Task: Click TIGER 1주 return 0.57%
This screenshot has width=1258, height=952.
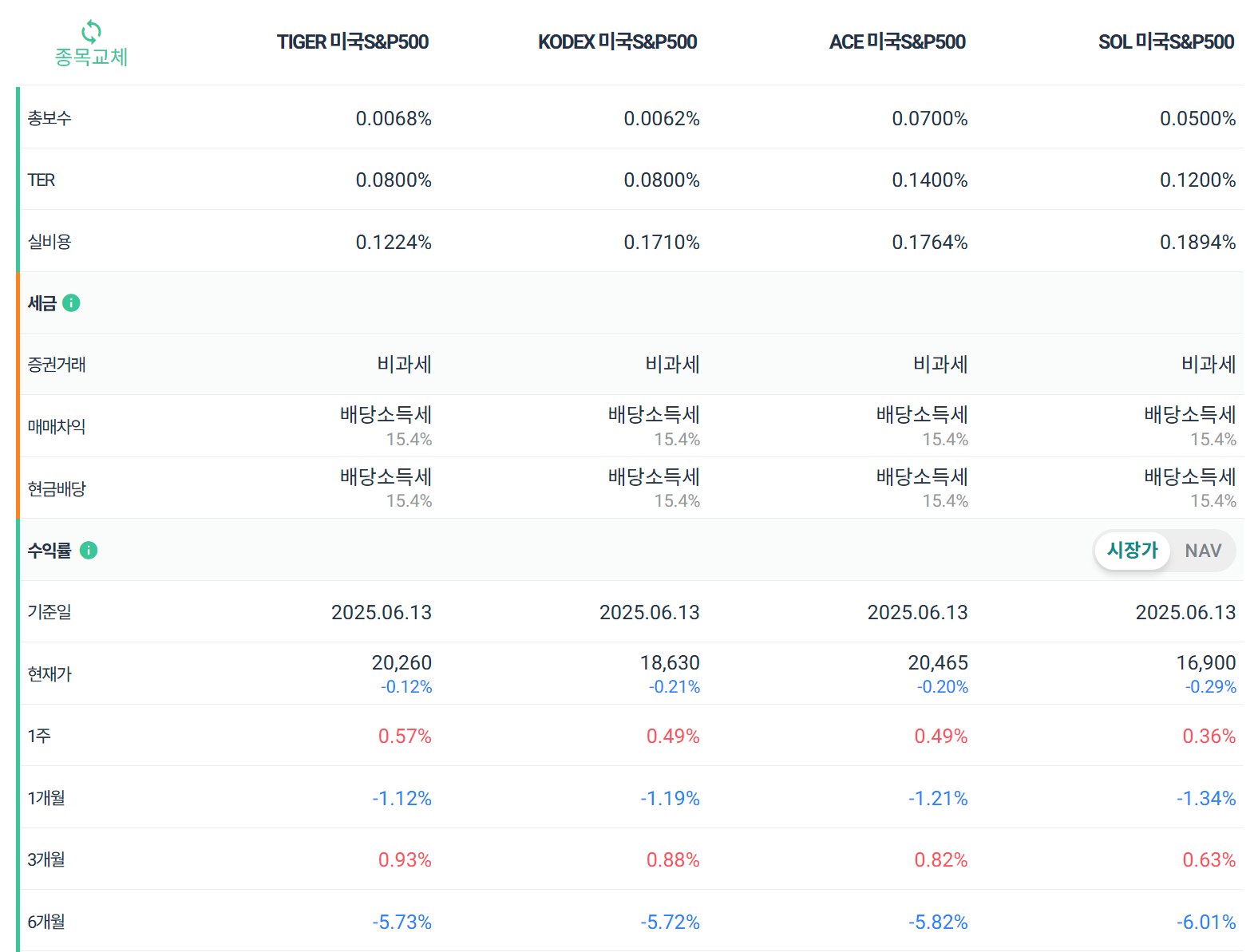Action: point(405,737)
